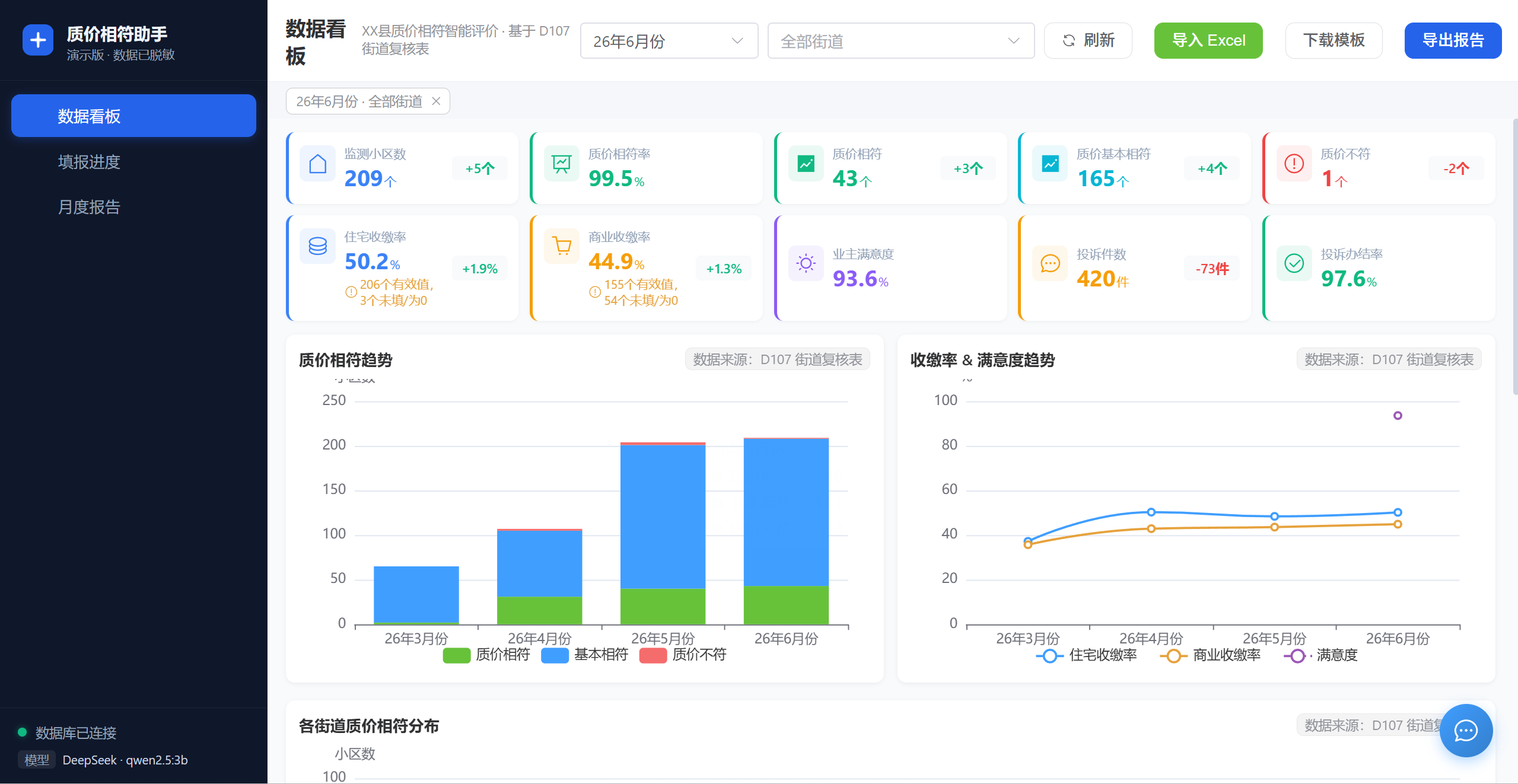Click the 各街道质价相符分布 heading

(368, 726)
